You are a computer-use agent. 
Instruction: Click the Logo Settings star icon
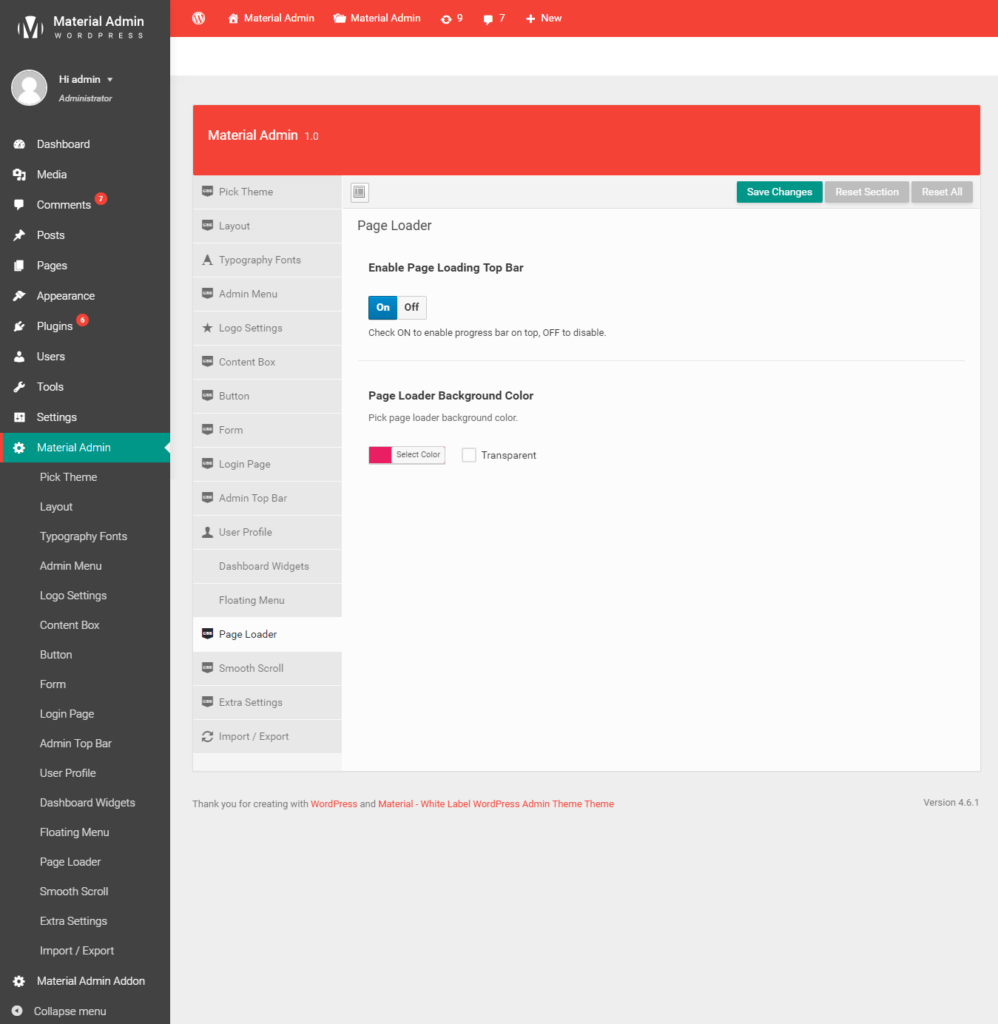tap(207, 328)
